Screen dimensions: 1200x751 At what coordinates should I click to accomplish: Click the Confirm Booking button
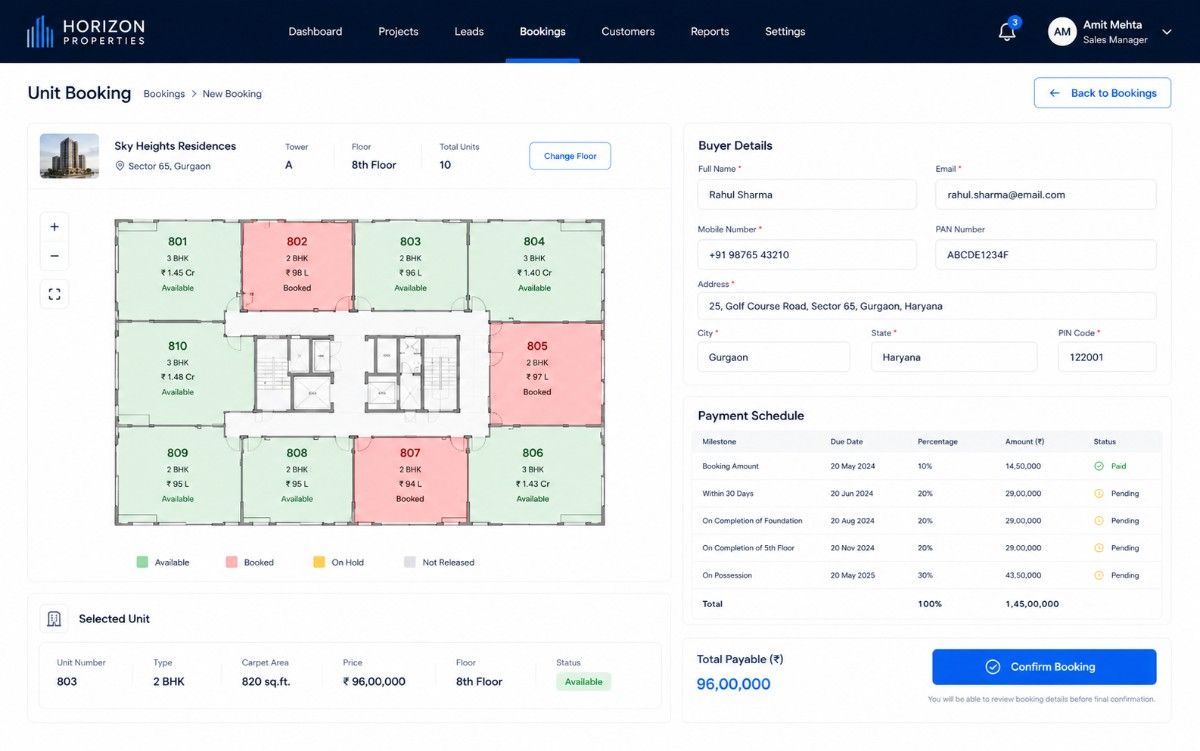[1044, 667]
